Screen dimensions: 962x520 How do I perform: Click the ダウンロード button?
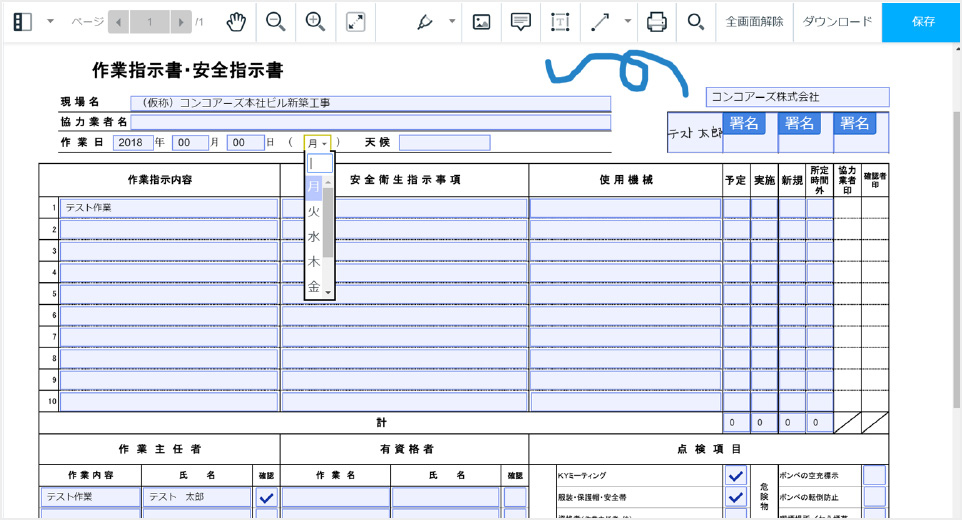[837, 21]
